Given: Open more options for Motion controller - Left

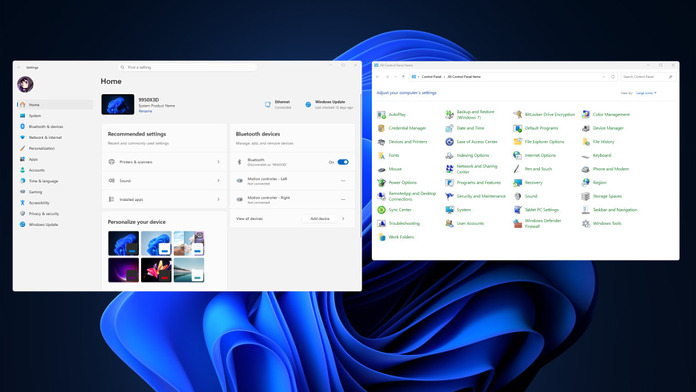Looking at the screenshot, I should (x=343, y=181).
